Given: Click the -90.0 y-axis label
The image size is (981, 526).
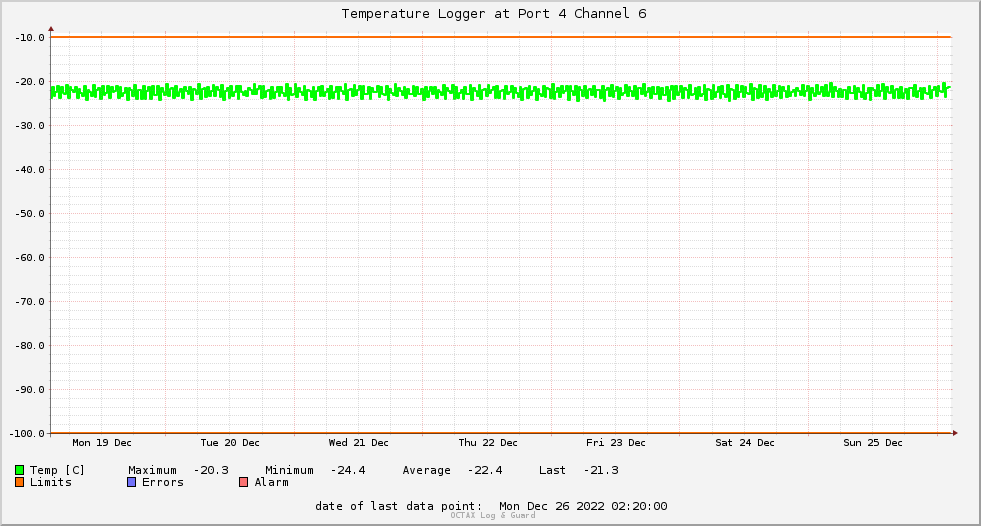Looking at the screenshot, I should (x=30, y=390).
